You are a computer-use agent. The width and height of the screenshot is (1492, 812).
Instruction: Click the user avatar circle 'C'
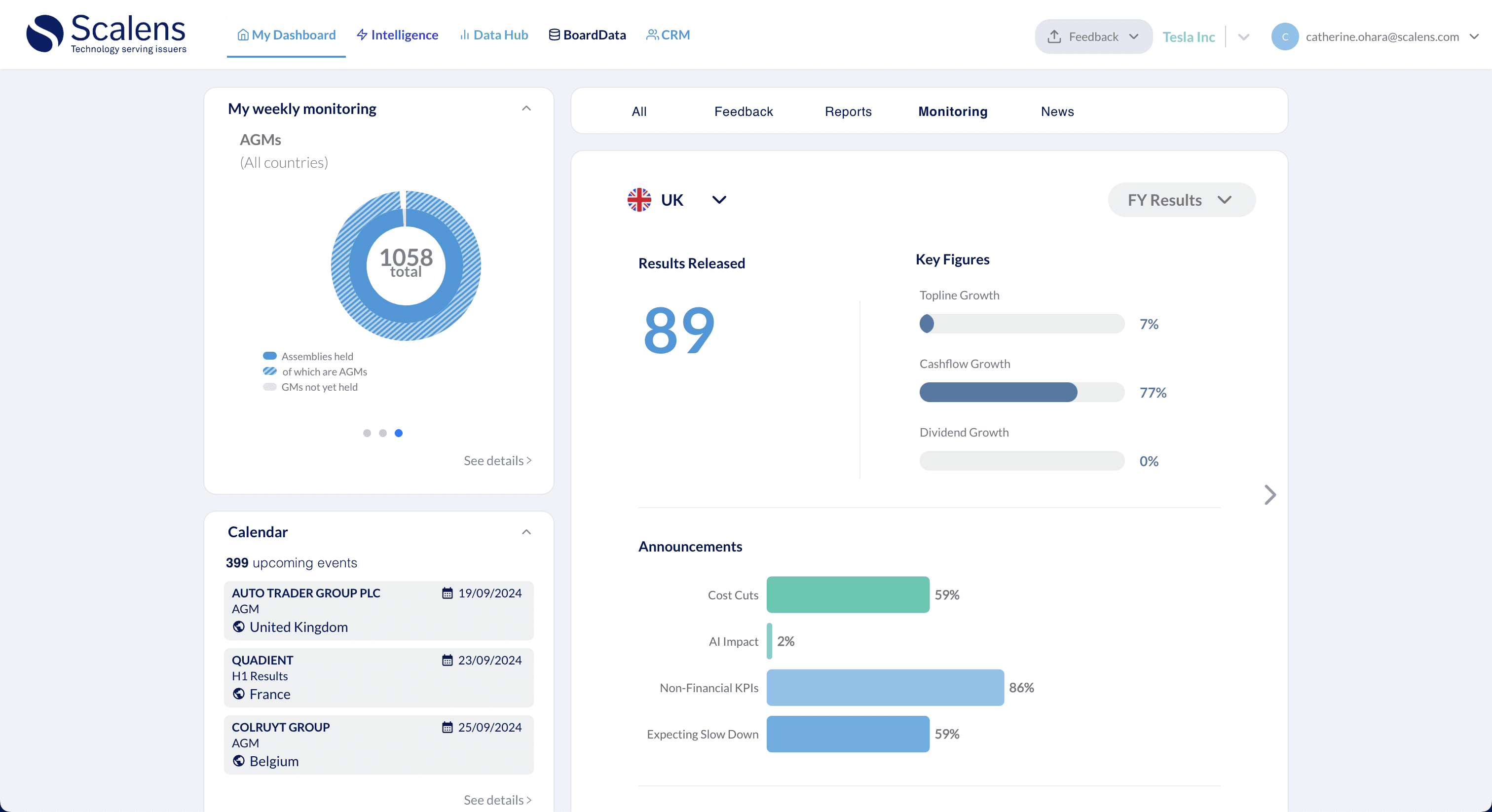1284,37
